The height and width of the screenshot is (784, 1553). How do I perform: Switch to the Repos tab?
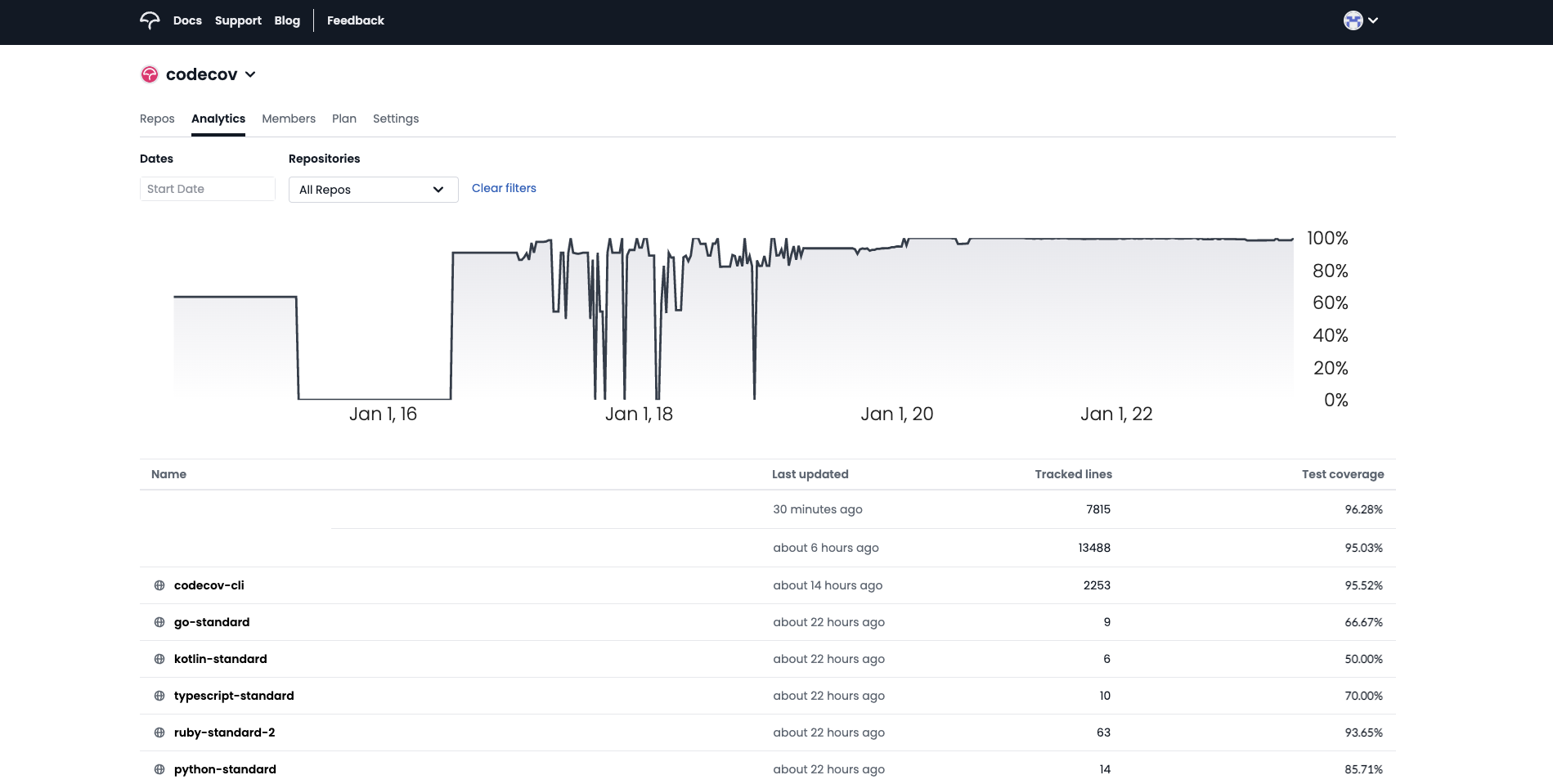tap(157, 119)
